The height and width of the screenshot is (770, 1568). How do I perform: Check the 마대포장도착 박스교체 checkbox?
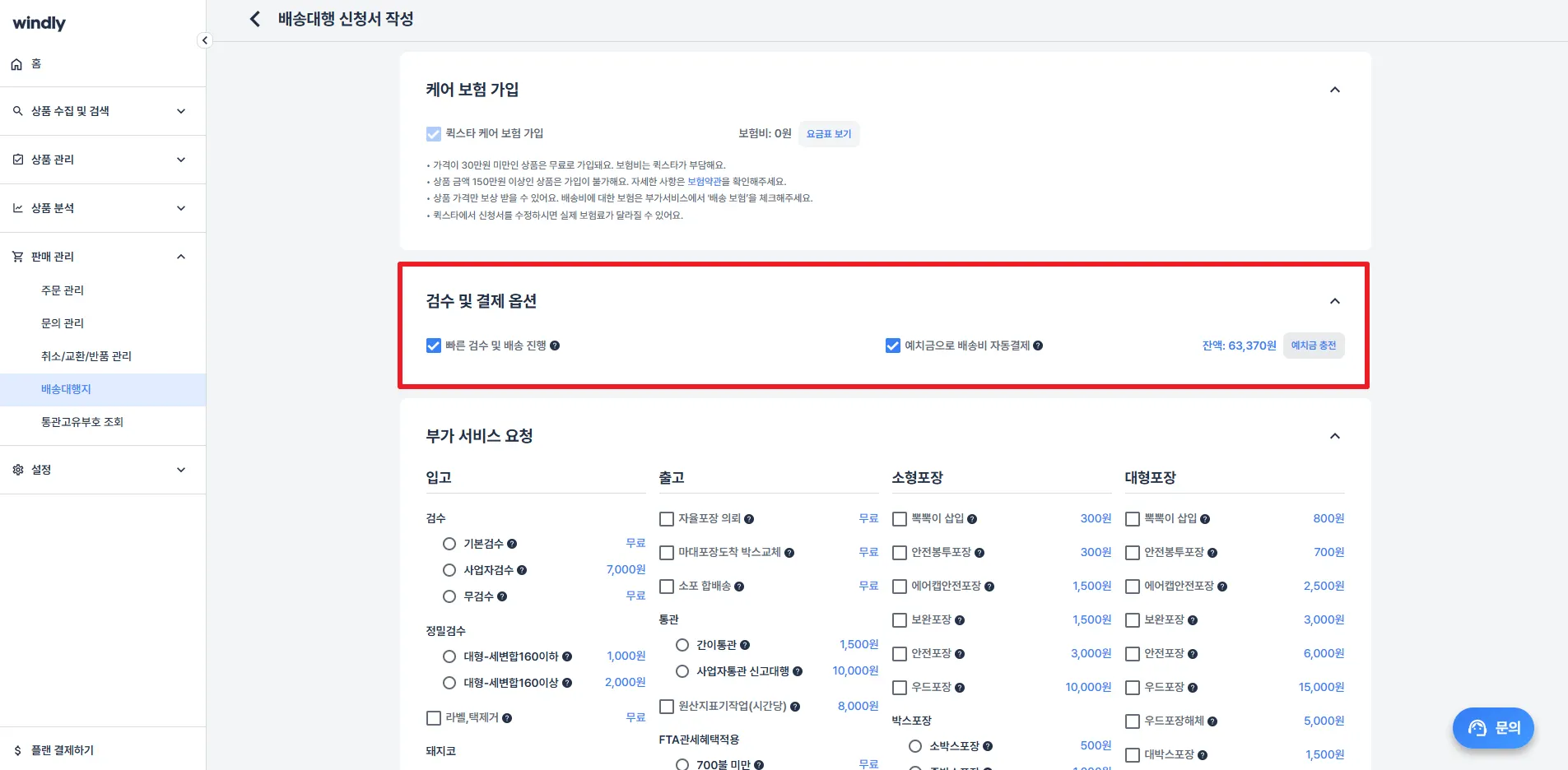(x=667, y=553)
